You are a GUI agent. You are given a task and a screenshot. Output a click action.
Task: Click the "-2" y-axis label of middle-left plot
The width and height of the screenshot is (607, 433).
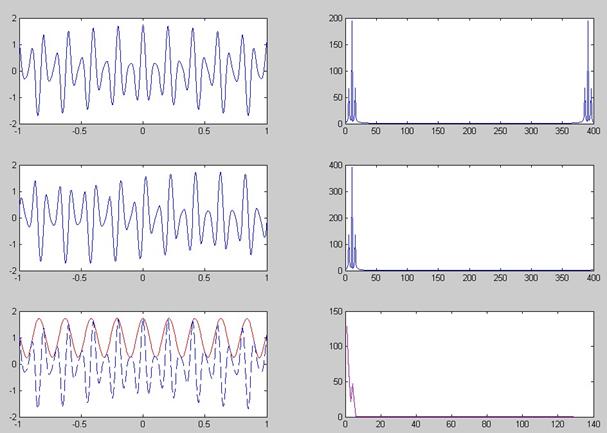pos(13,270)
